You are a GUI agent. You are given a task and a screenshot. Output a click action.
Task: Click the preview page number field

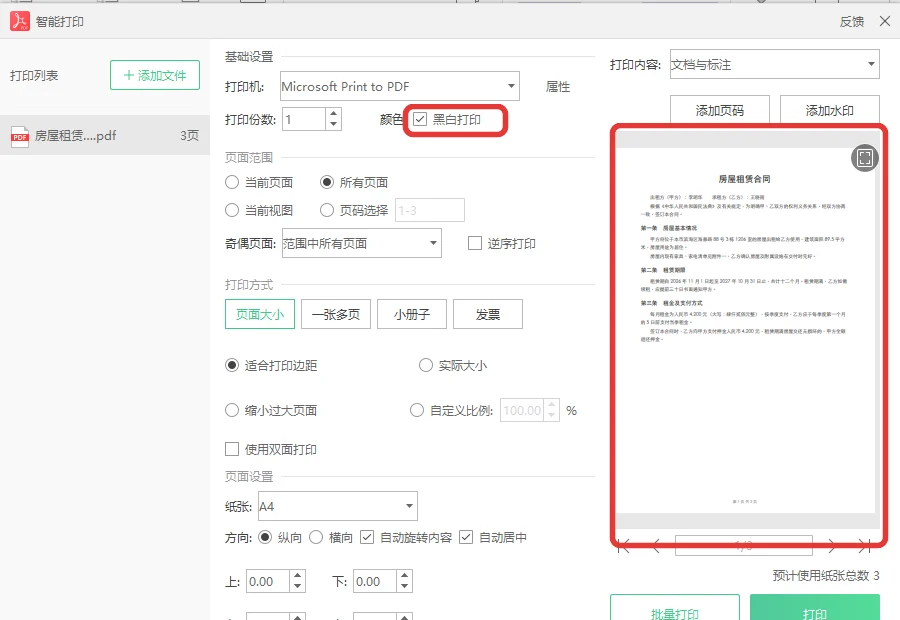point(744,545)
